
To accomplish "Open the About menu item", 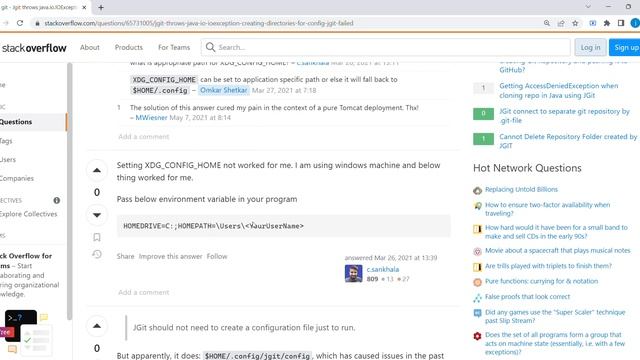I will [x=90, y=47].
